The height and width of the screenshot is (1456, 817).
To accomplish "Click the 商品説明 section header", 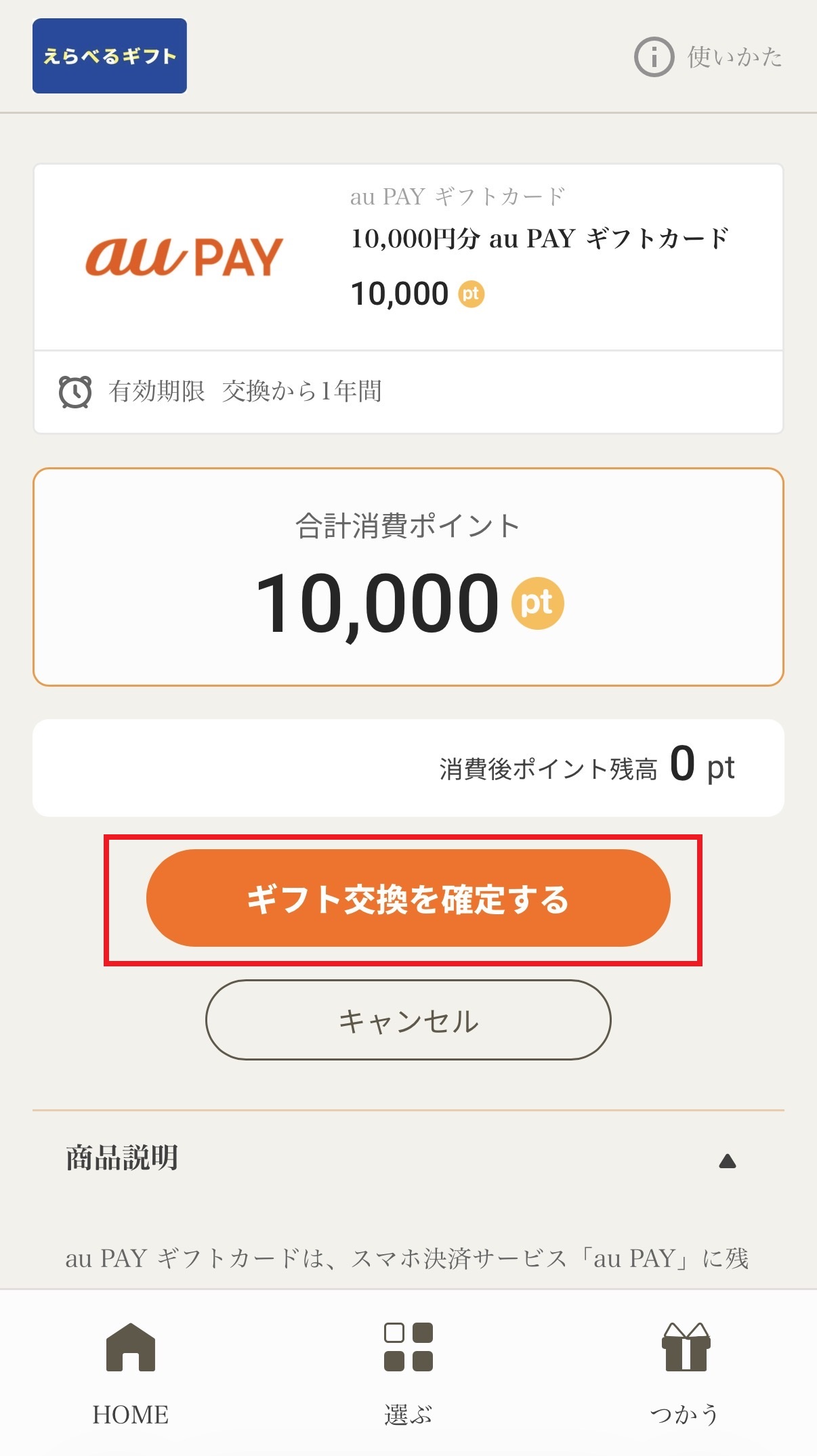I will pyautogui.click(x=122, y=1158).
